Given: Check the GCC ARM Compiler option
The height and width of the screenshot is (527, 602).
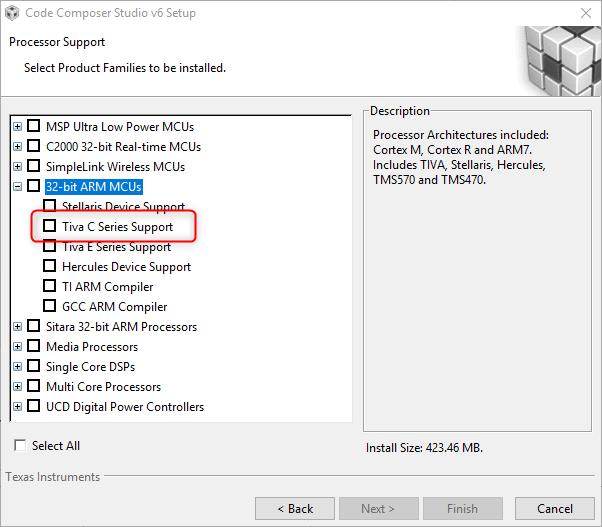Looking at the screenshot, I should pos(50,306).
